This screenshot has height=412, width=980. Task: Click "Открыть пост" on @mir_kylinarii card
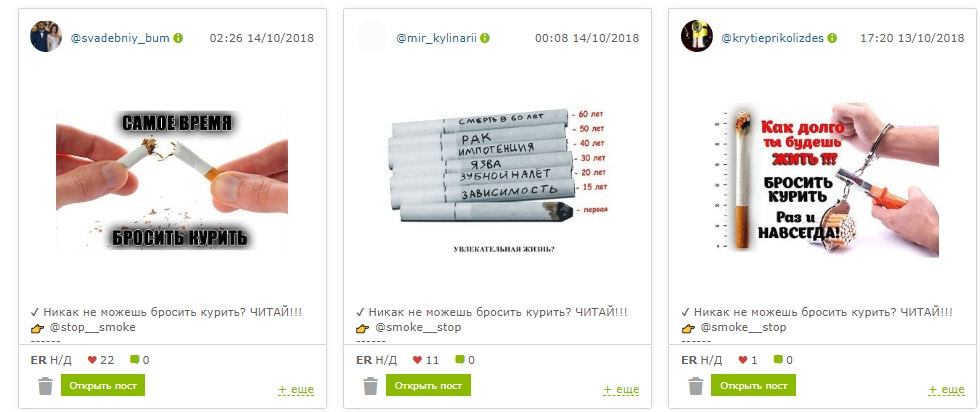pos(428,385)
